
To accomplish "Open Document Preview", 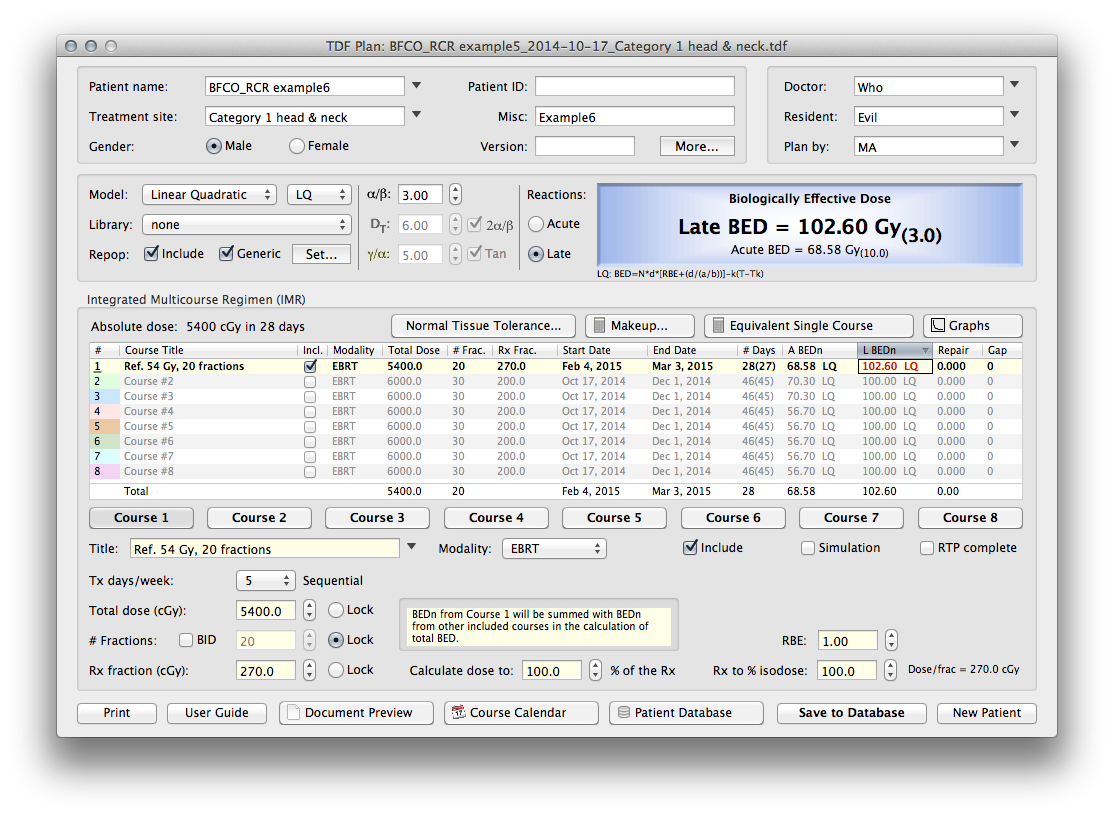I will click(x=356, y=713).
